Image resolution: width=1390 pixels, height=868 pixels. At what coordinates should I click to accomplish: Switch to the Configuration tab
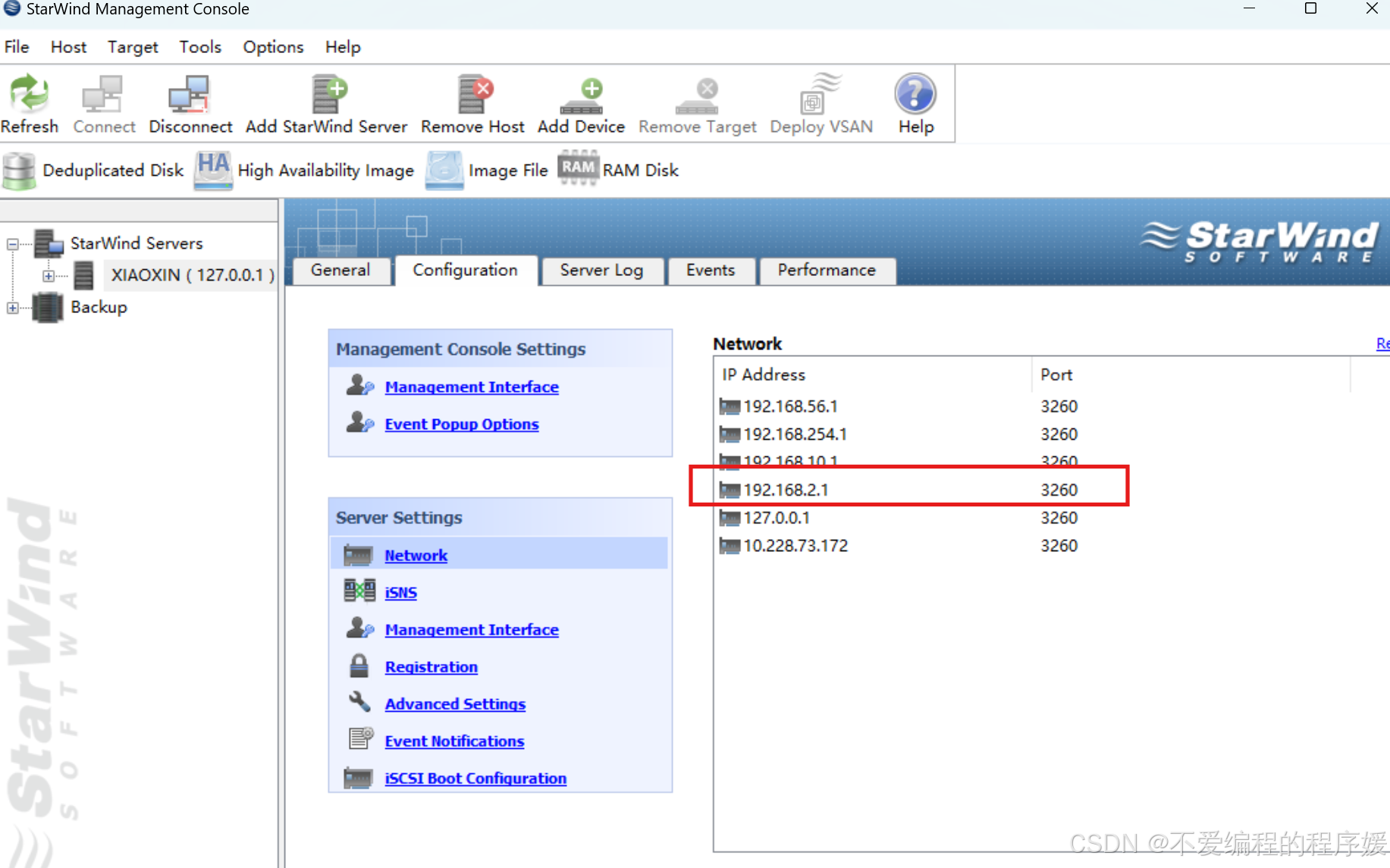[x=465, y=271]
